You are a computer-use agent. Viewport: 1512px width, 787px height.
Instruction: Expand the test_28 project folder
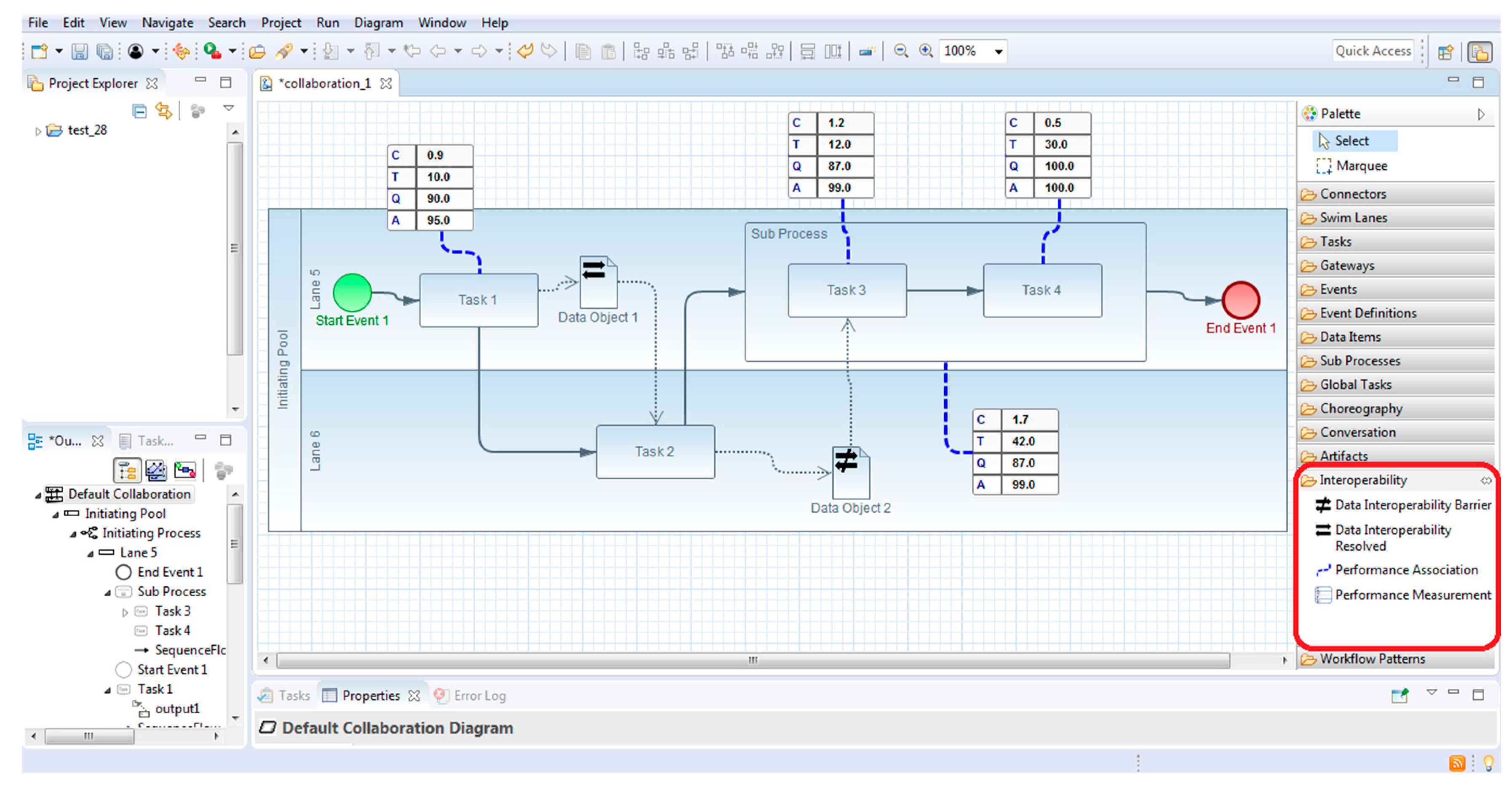click(x=38, y=131)
